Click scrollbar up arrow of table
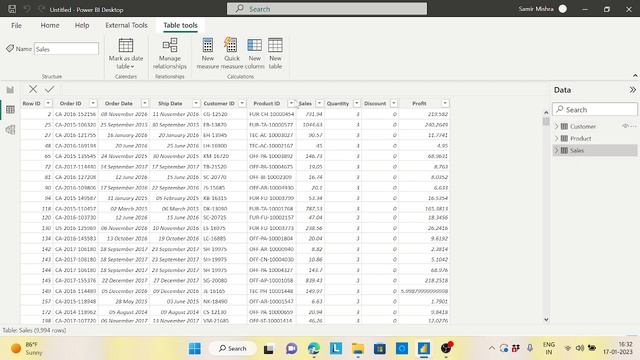This screenshot has height=360, width=640. (546, 112)
